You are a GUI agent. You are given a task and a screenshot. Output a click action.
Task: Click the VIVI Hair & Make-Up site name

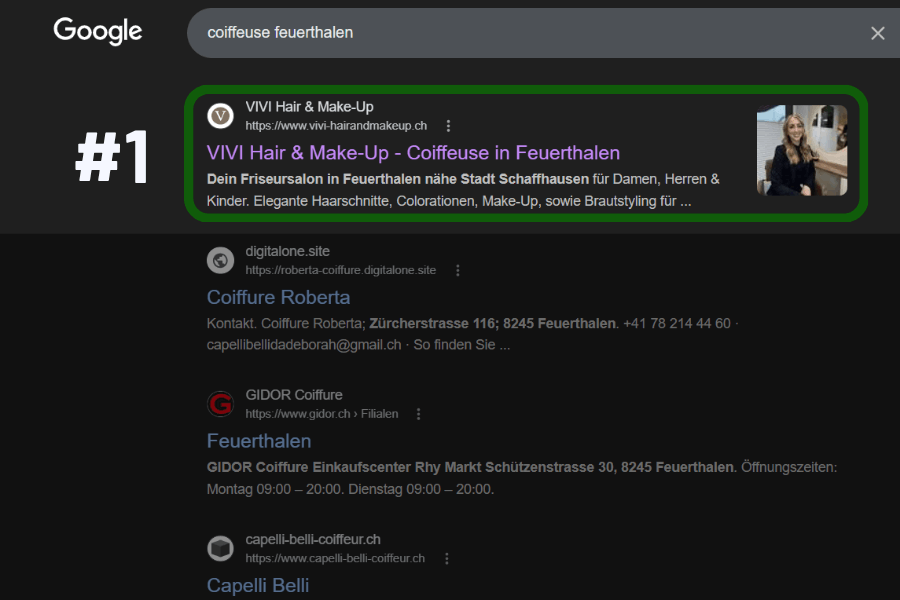point(309,107)
